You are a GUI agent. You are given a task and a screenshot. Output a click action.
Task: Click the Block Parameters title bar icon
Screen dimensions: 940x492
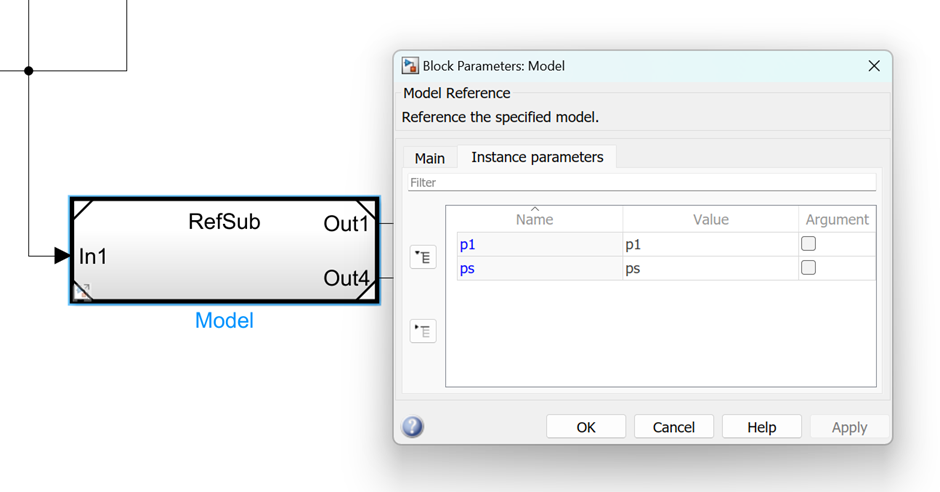tap(410, 66)
